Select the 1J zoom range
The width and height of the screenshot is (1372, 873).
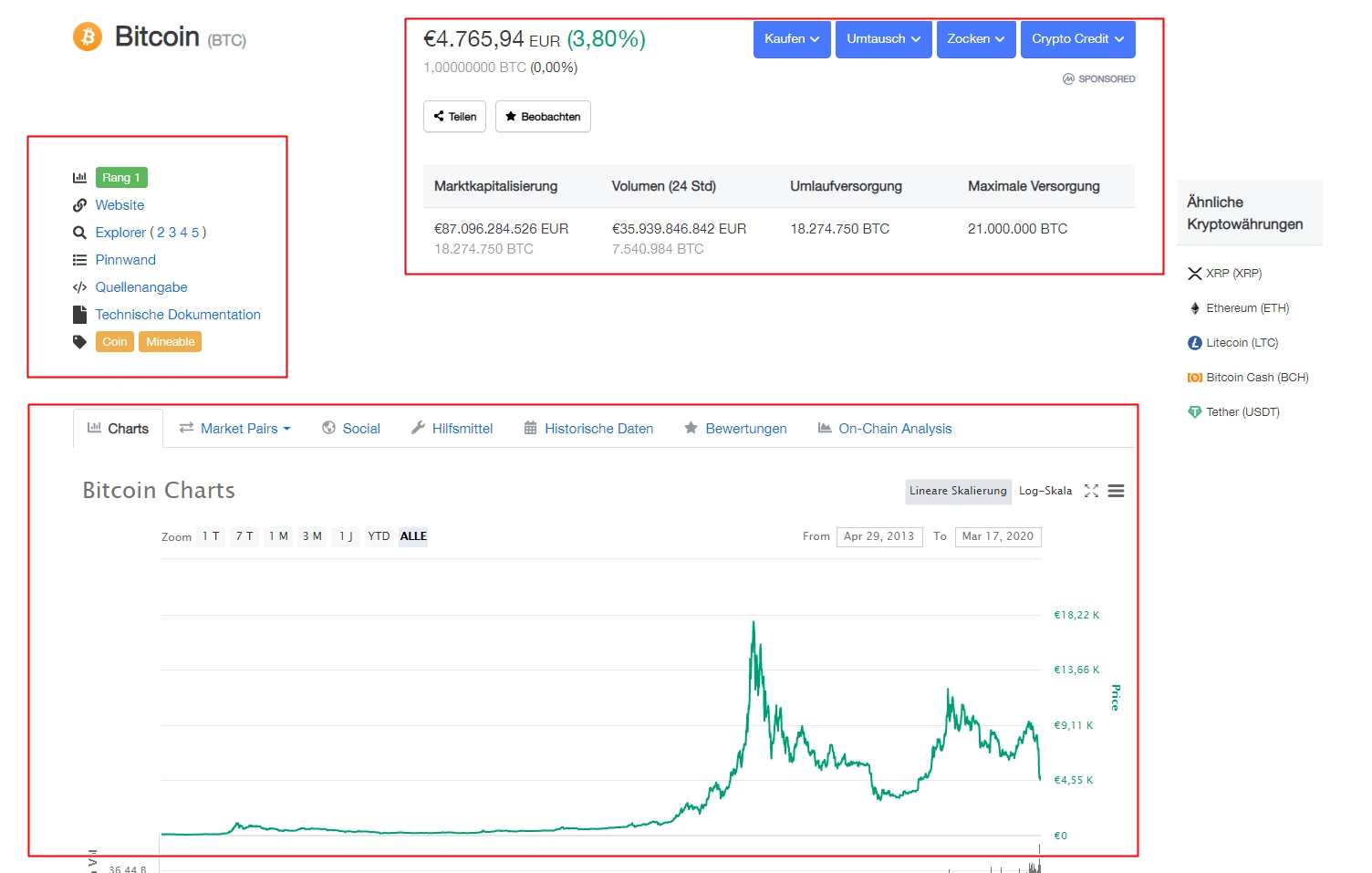click(346, 536)
